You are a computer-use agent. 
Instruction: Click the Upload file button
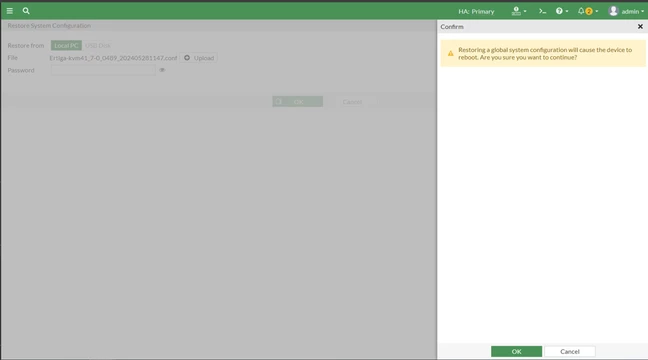[x=199, y=58]
